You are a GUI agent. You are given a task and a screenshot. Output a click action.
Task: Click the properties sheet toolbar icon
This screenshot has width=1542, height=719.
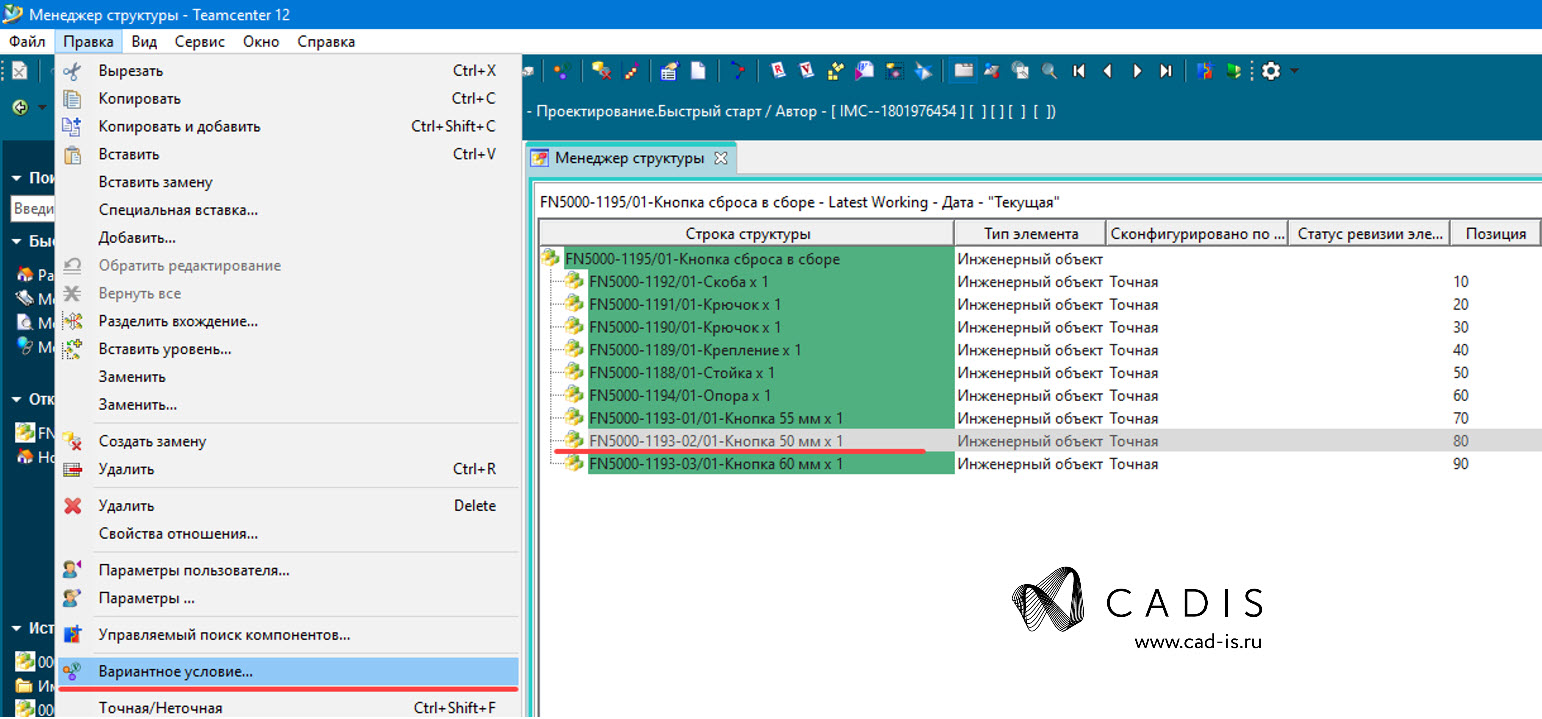click(669, 71)
